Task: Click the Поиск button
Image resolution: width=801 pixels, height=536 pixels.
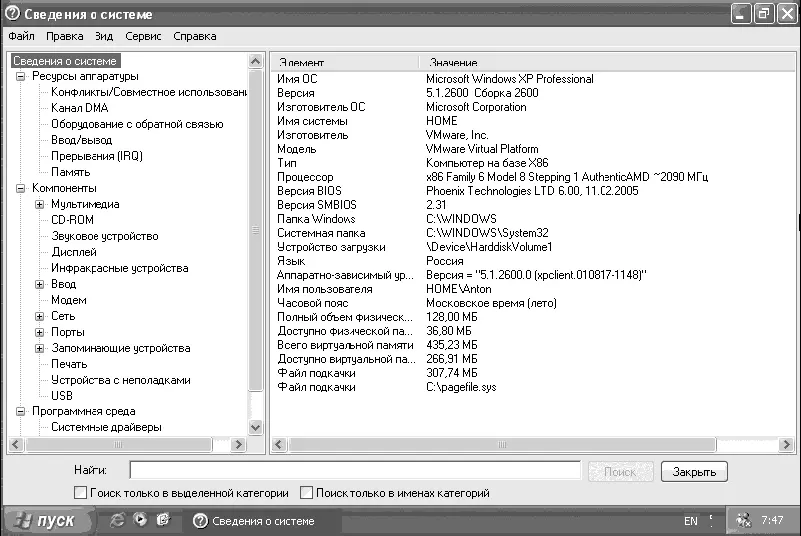Action: coord(621,472)
